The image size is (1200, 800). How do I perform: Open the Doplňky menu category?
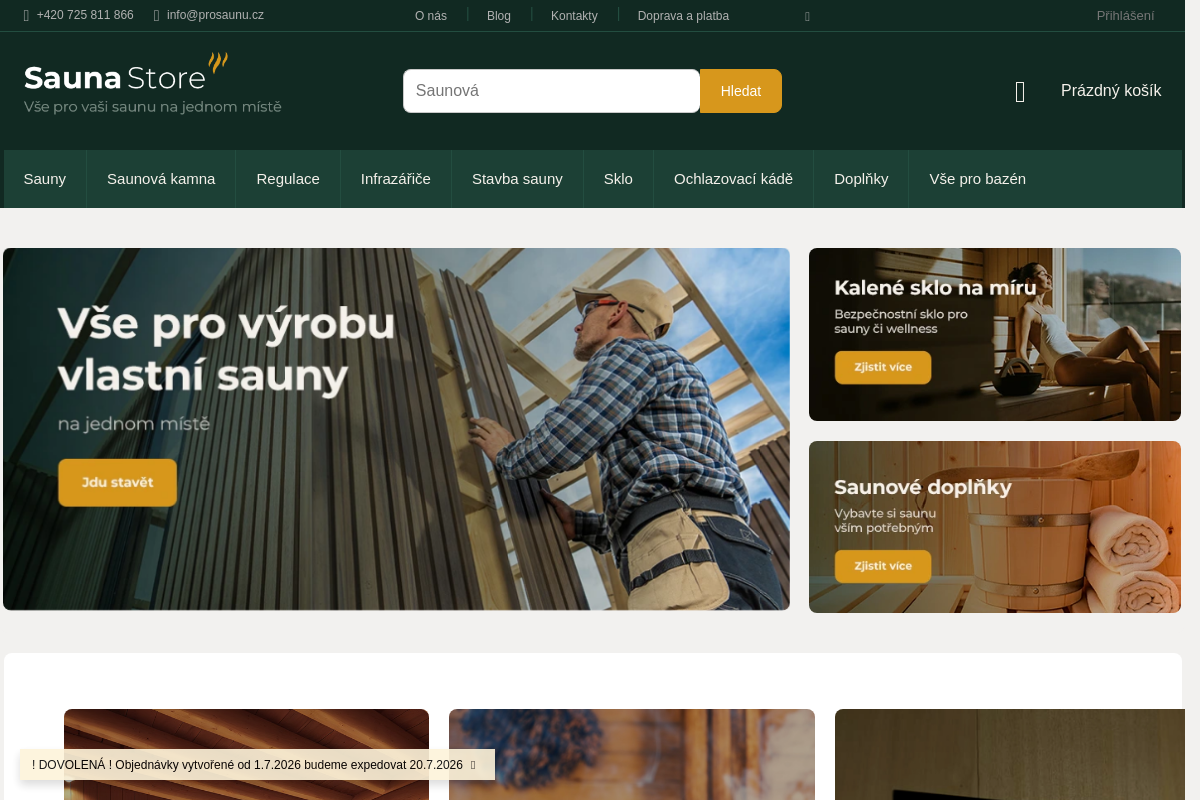pos(861,179)
